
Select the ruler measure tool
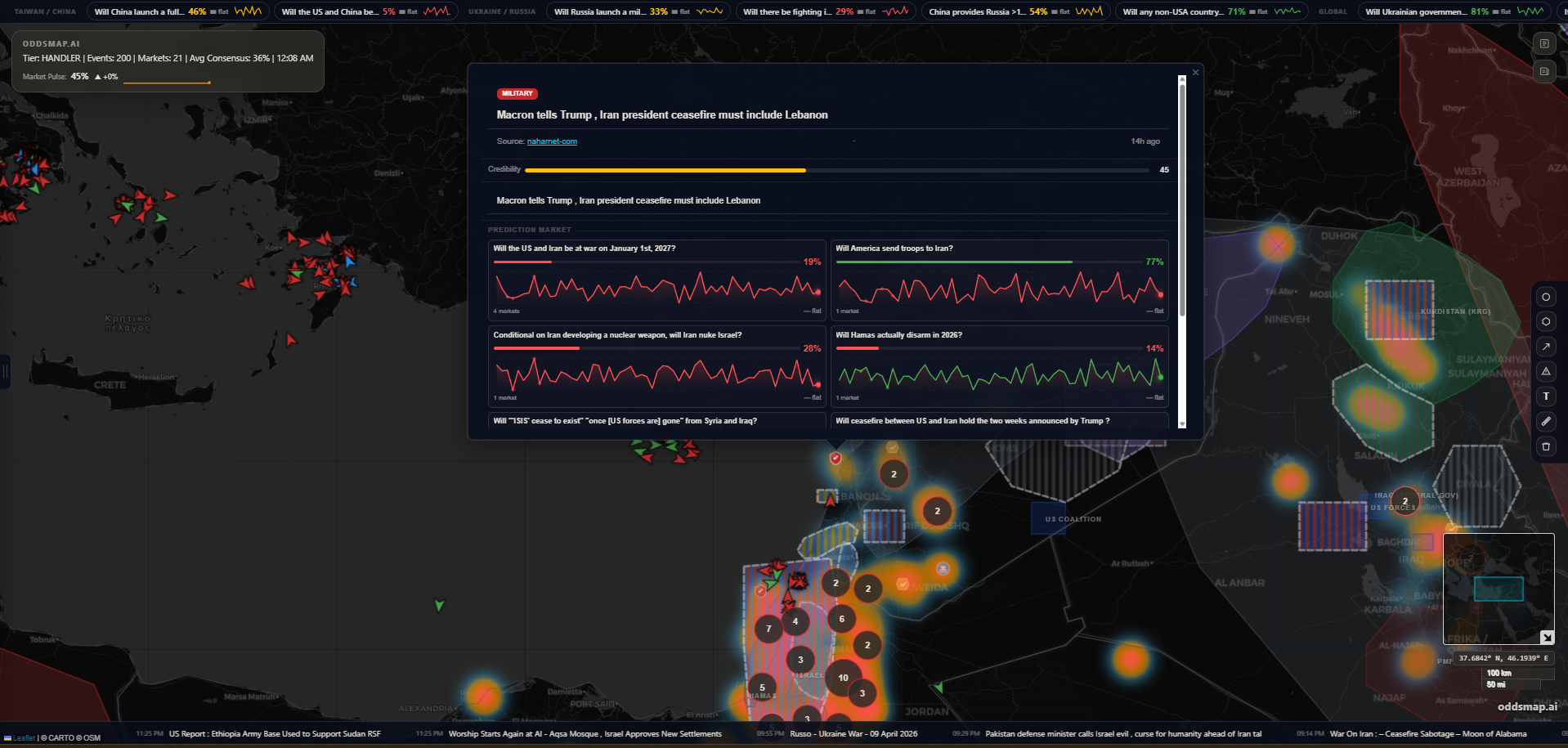(x=1545, y=421)
